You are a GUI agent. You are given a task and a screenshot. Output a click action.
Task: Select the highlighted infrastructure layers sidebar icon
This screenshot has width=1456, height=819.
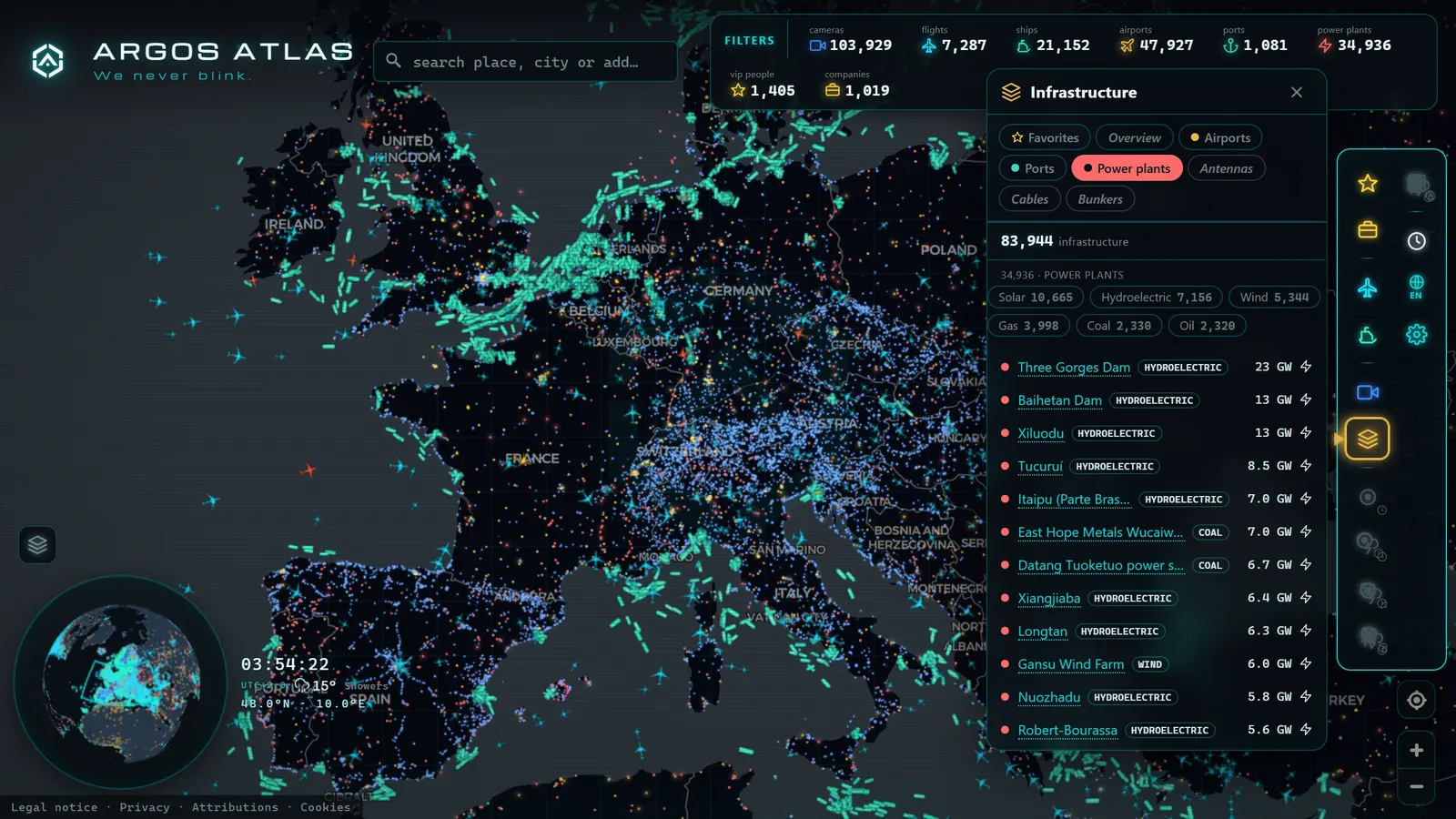(x=1368, y=439)
